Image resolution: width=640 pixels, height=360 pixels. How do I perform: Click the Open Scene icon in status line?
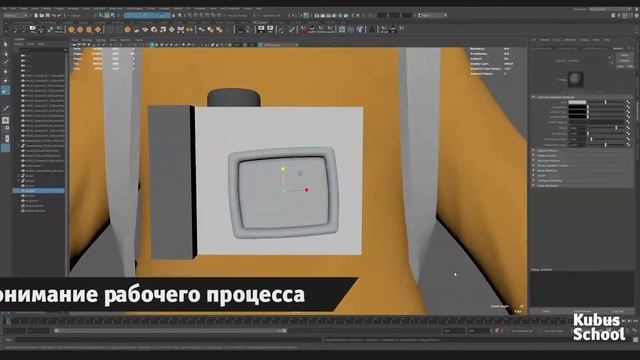pos(42,16)
